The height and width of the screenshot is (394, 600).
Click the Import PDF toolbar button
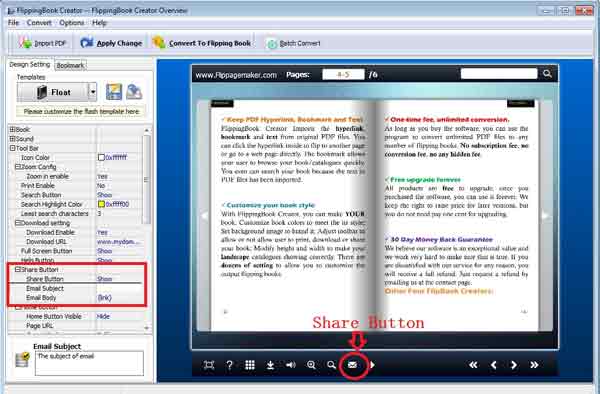click(43, 43)
